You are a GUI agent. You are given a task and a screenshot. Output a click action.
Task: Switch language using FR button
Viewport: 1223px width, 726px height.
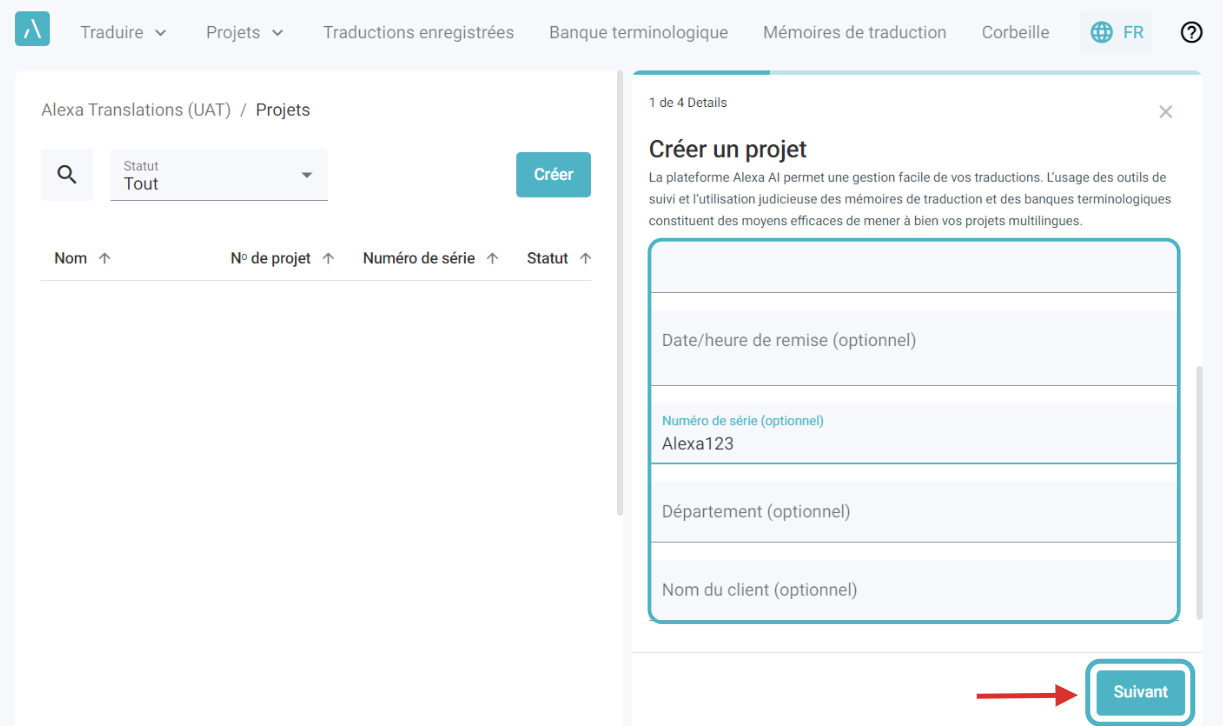pyautogui.click(x=1116, y=32)
